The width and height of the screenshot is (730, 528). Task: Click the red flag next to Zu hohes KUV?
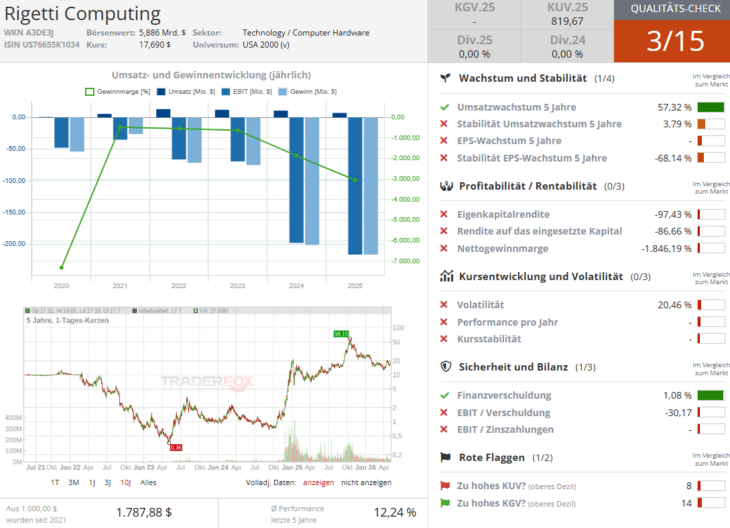tap(445, 486)
